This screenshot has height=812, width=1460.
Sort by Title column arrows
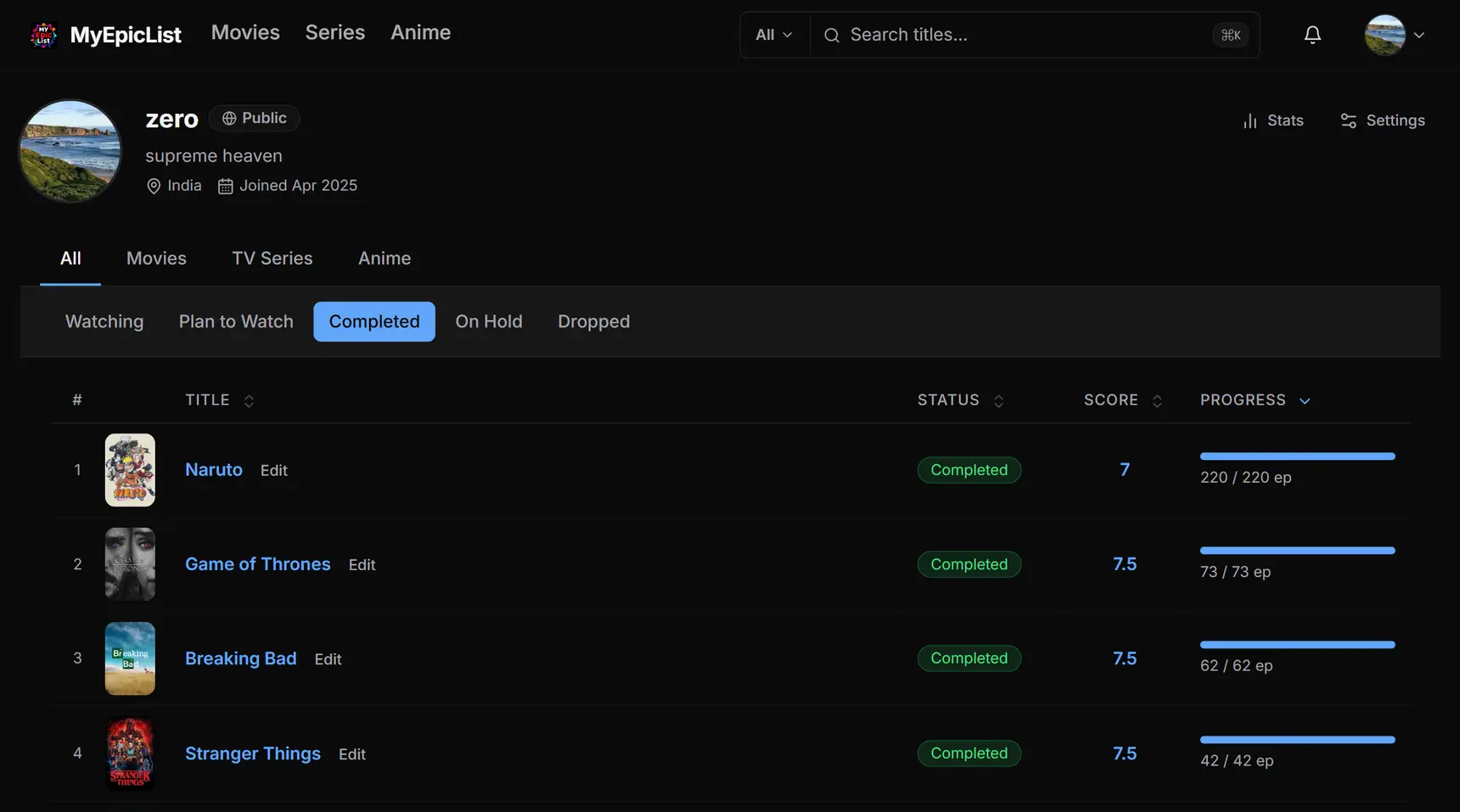[x=249, y=400]
